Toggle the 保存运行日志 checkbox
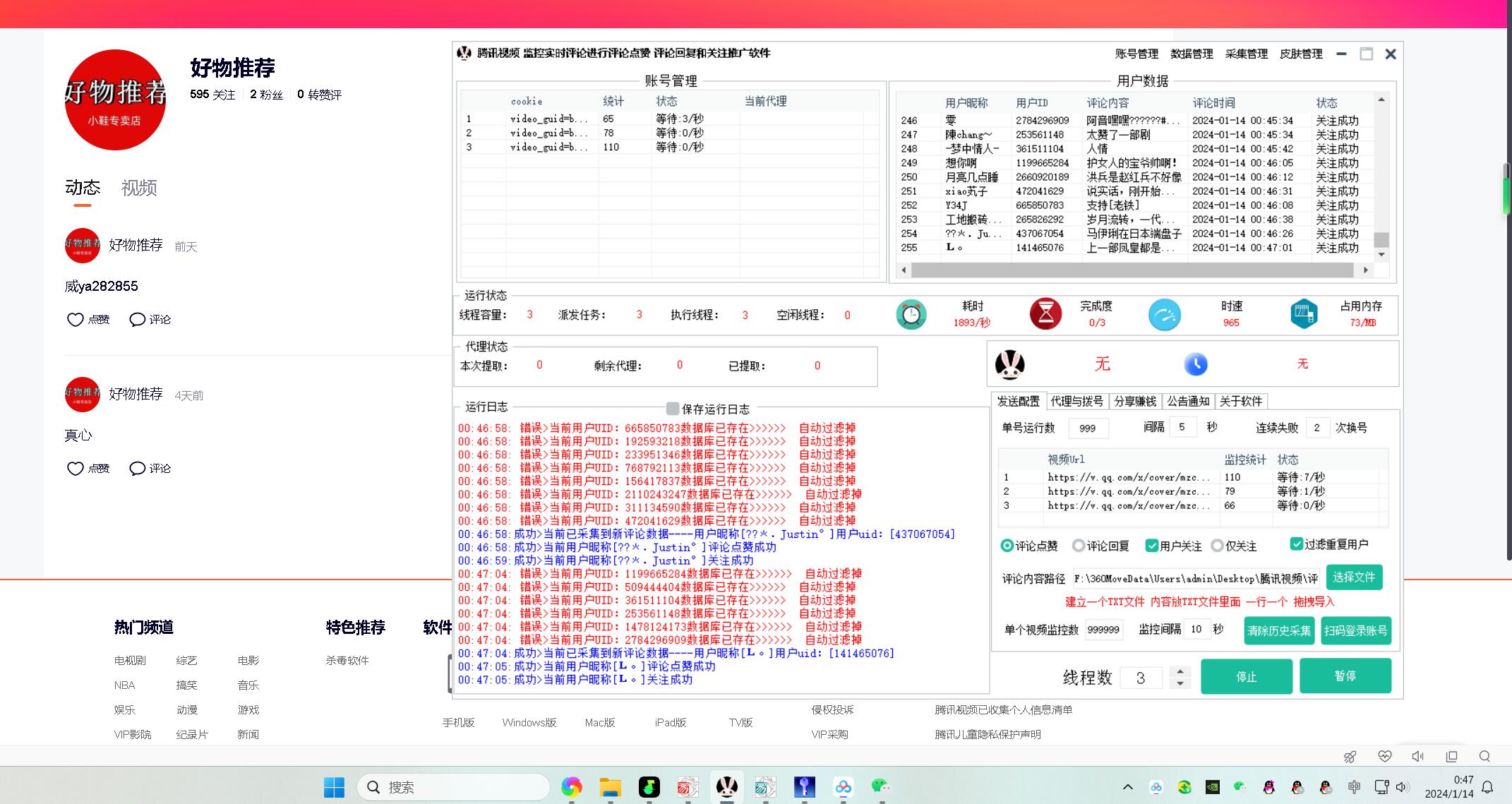The width and height of the screenshot is (1512, 804). pyautogui.click(x=673, y=409)
